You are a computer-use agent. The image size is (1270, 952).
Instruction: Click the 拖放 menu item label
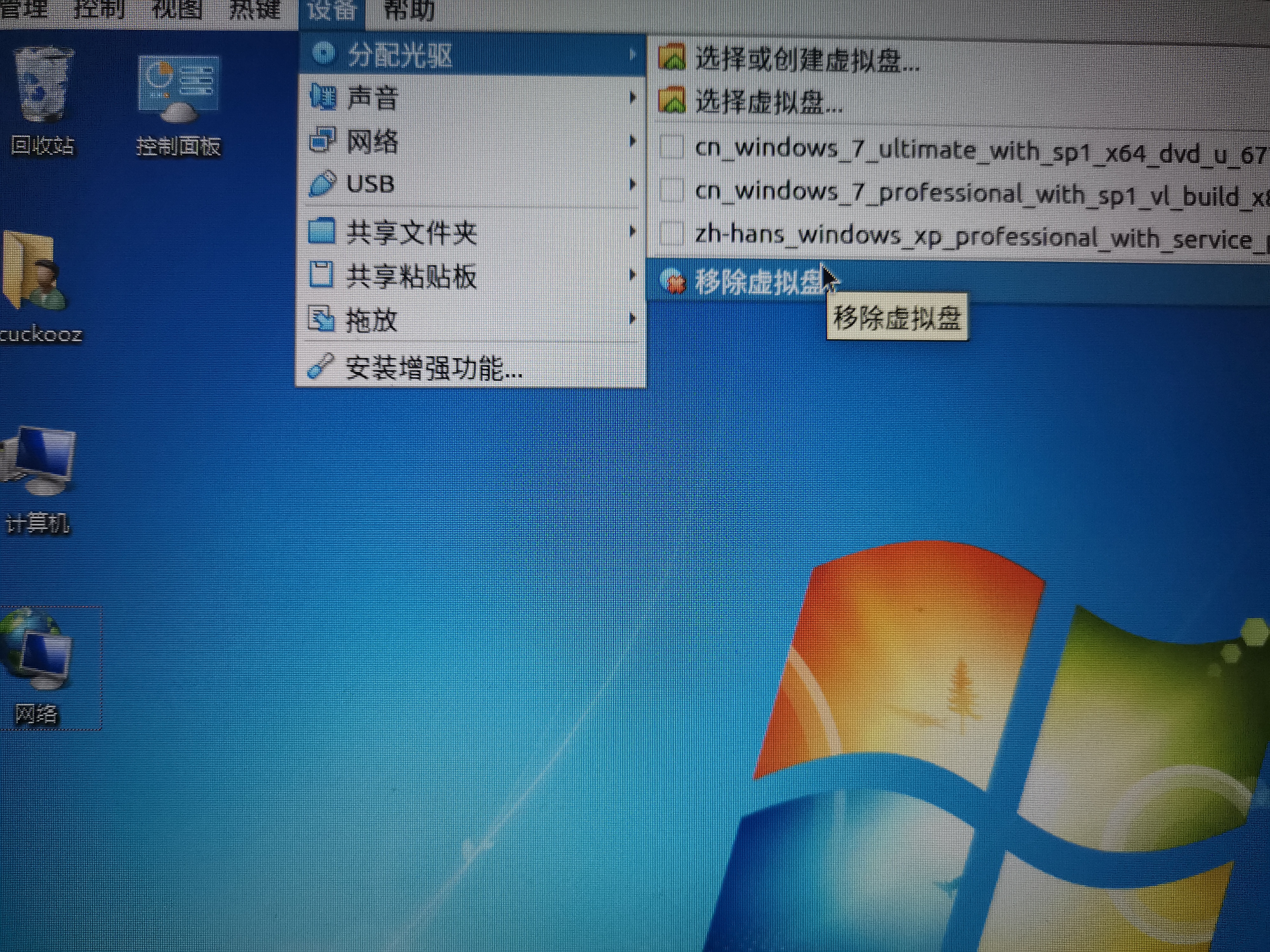point(371,320)
